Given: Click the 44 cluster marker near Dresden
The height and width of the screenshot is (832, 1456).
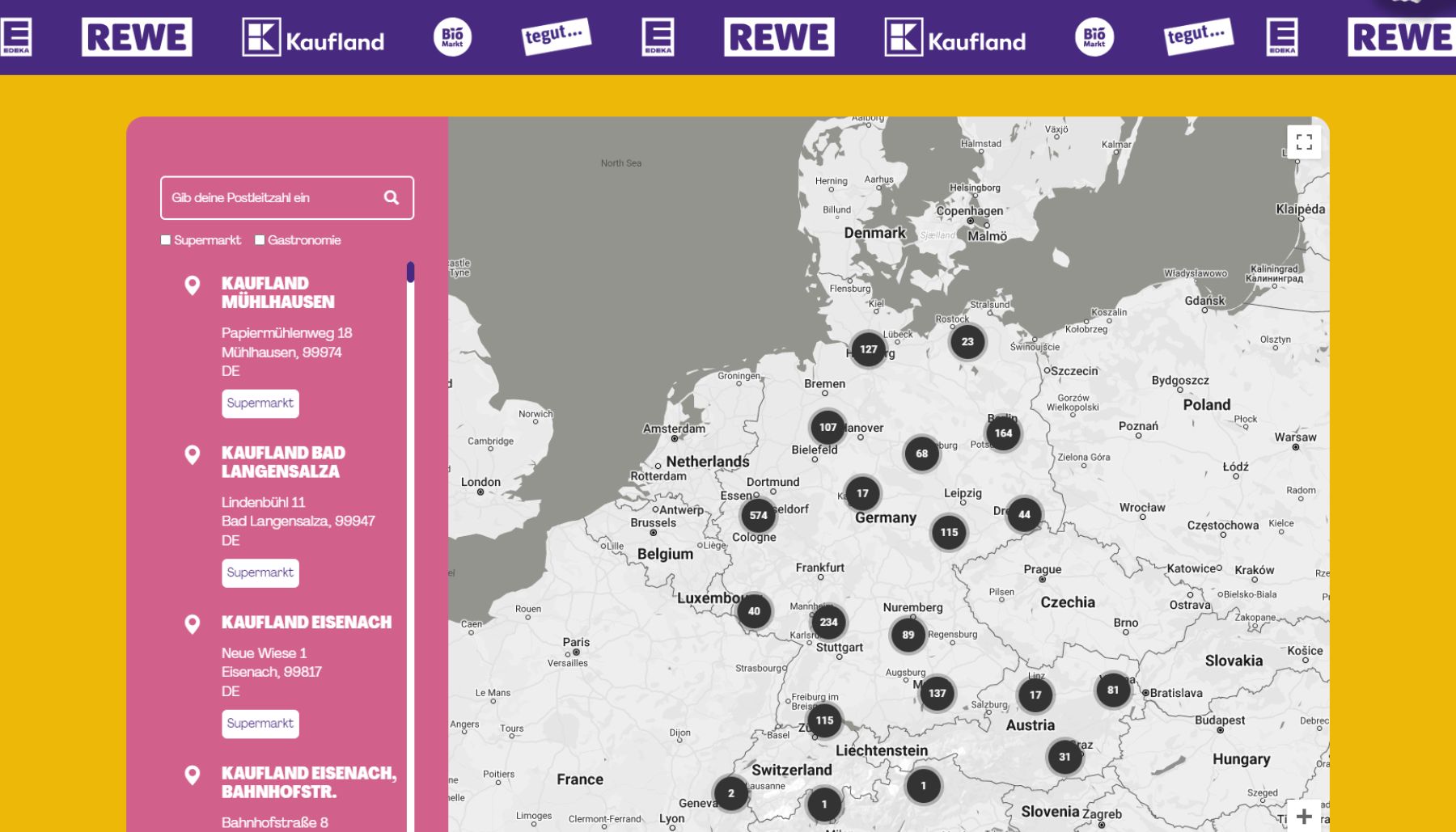Looking at the screenshot, I should 1024,514.
